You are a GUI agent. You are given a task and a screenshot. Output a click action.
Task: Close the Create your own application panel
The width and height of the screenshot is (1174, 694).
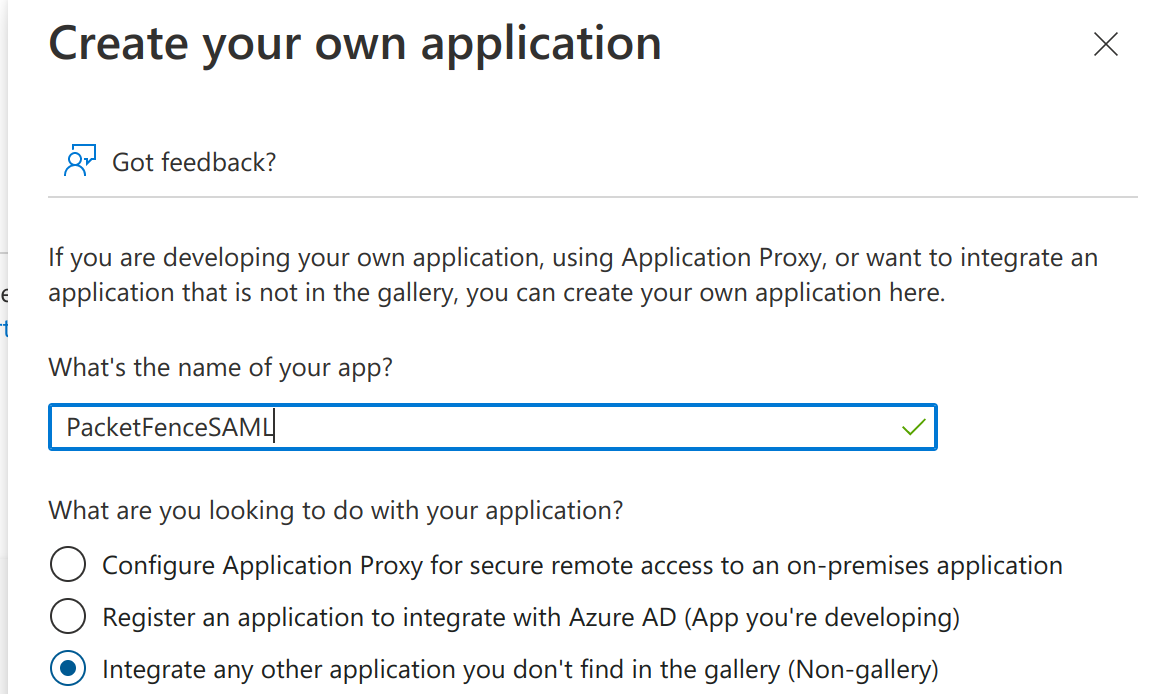coord(1105,45)
